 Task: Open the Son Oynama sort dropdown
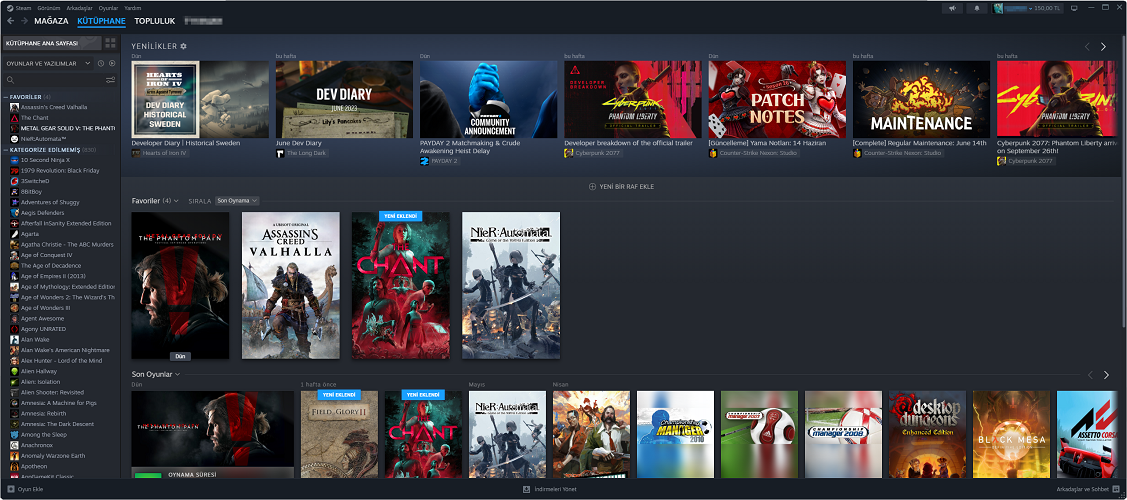tap(237, 200)
